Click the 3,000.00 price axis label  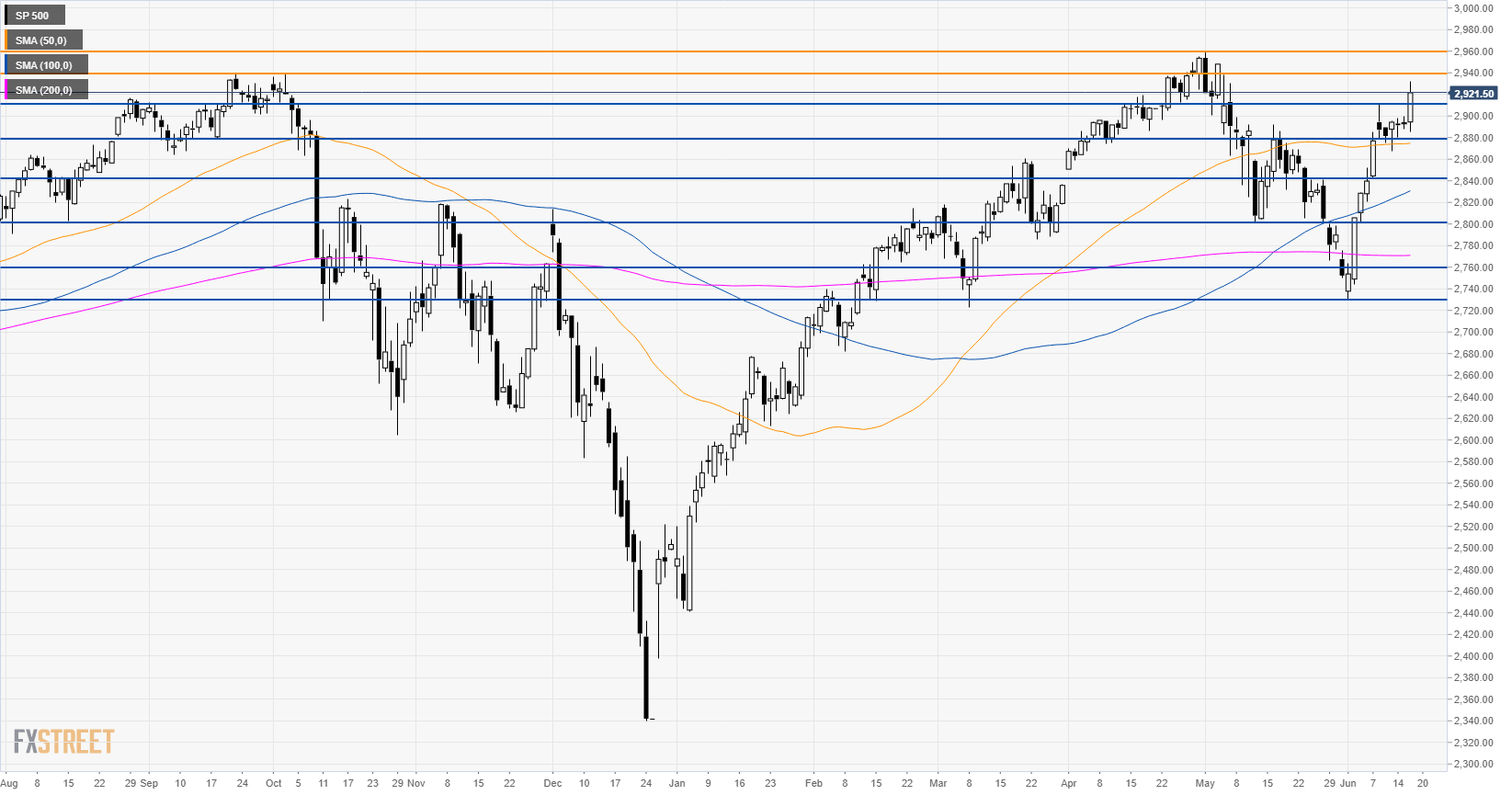point(1473,8)
